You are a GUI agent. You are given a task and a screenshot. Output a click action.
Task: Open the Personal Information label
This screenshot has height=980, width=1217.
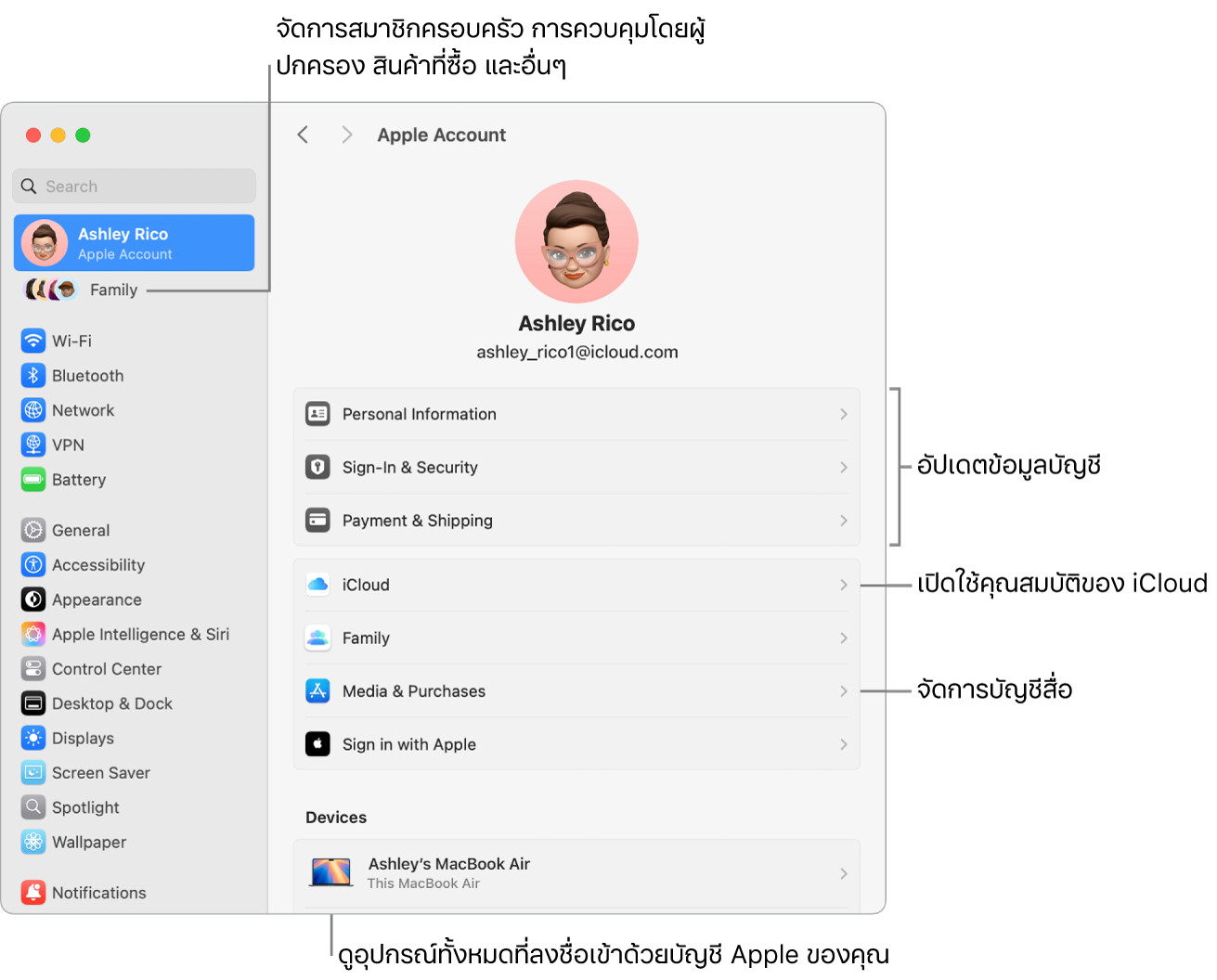pyautogui.click(x=420, y=414)
